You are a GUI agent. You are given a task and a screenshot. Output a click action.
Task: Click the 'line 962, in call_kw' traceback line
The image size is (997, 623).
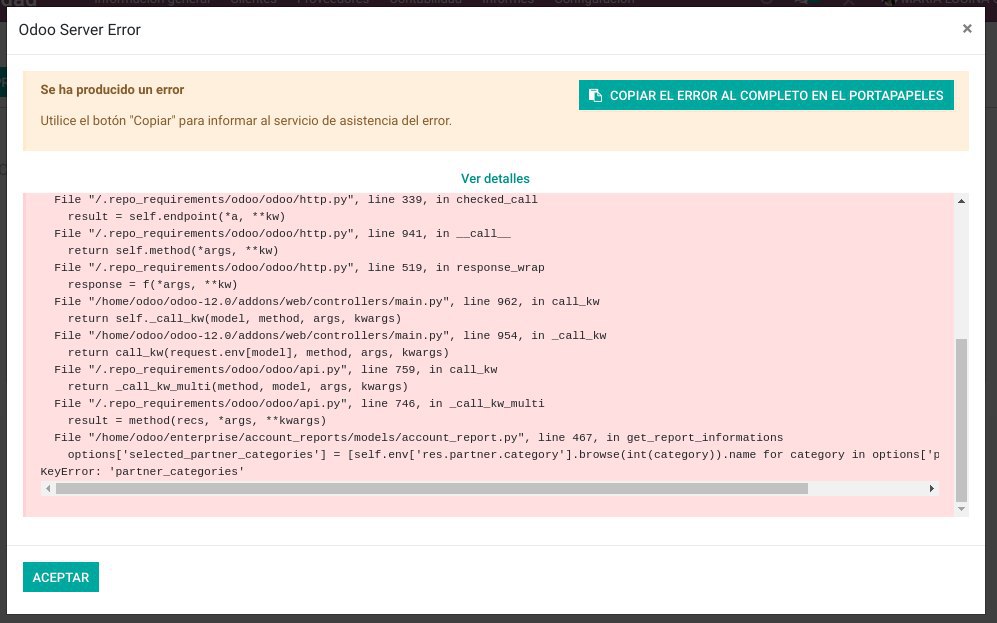(327, 301)
